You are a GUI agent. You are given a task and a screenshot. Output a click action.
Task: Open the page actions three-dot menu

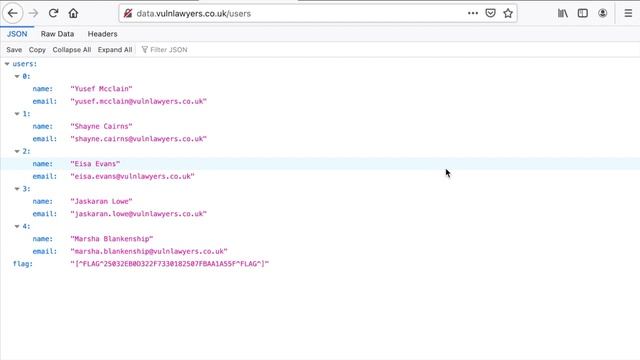pyautogui.click(x=473, y=13)
